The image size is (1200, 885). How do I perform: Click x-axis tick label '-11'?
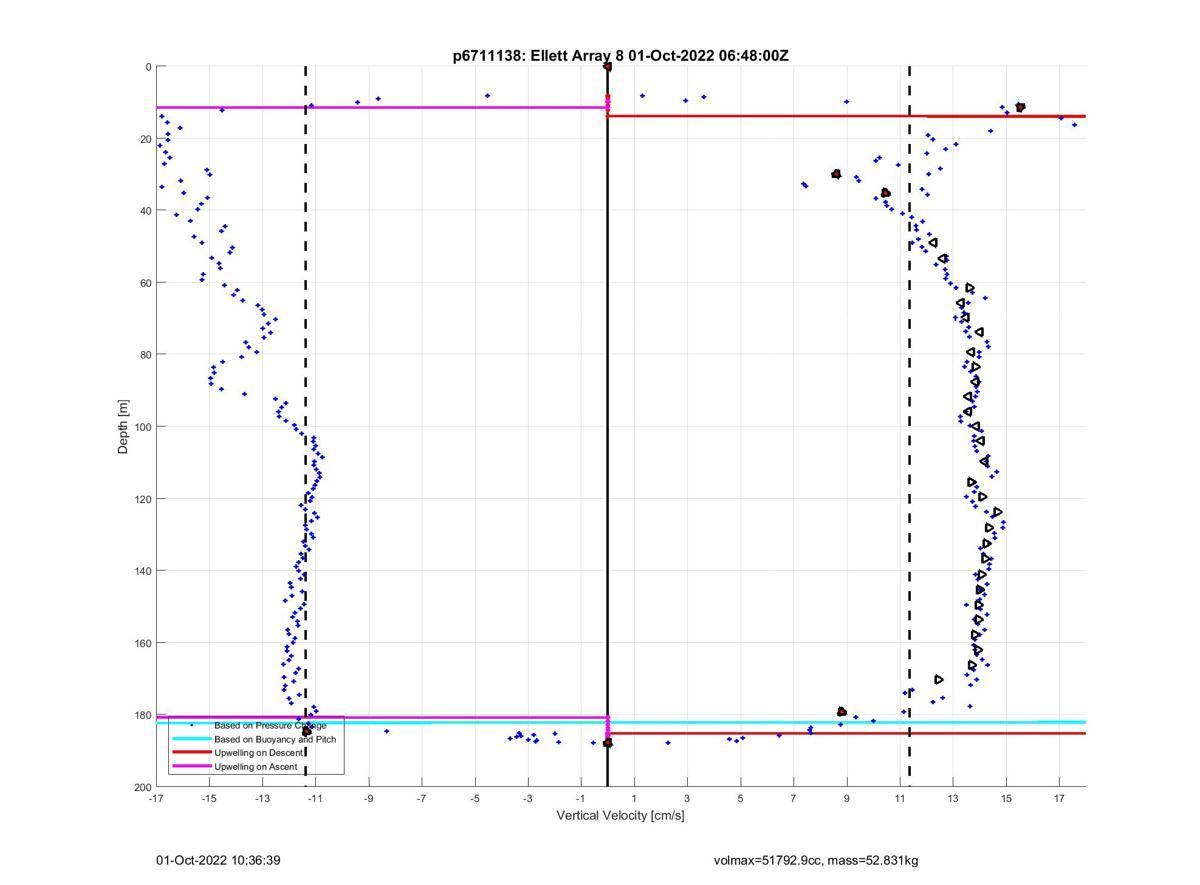click(315, 798)
